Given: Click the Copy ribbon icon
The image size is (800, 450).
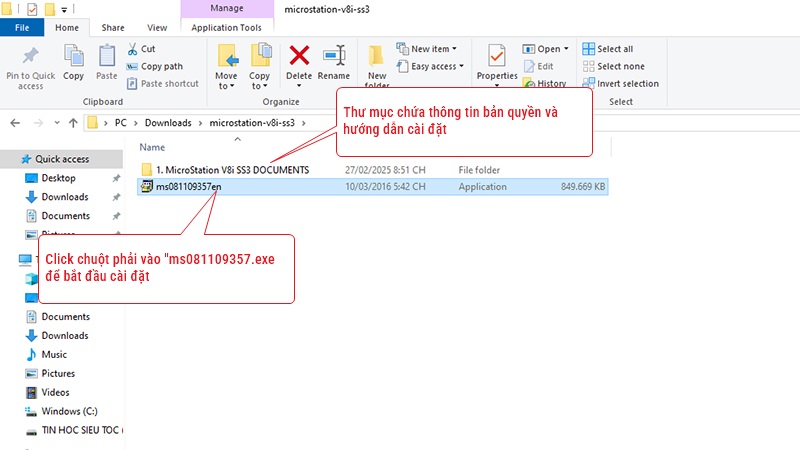Looking at the screenshot, I should [73, 55].
